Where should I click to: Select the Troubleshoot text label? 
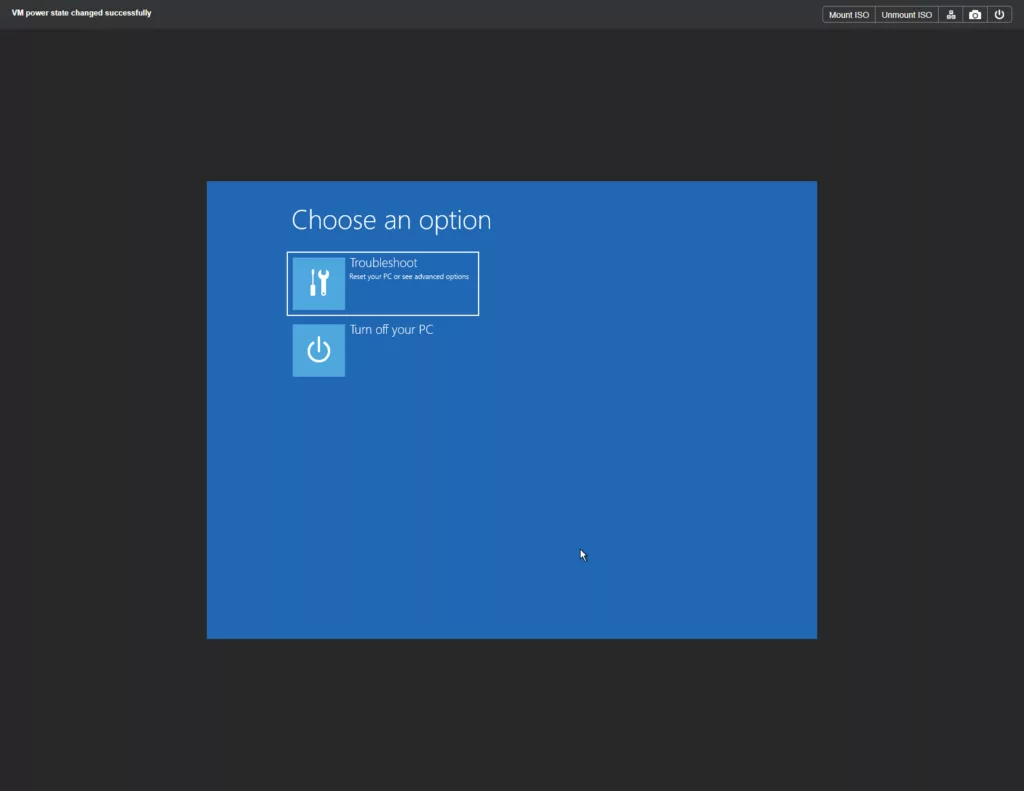point(383,263)
